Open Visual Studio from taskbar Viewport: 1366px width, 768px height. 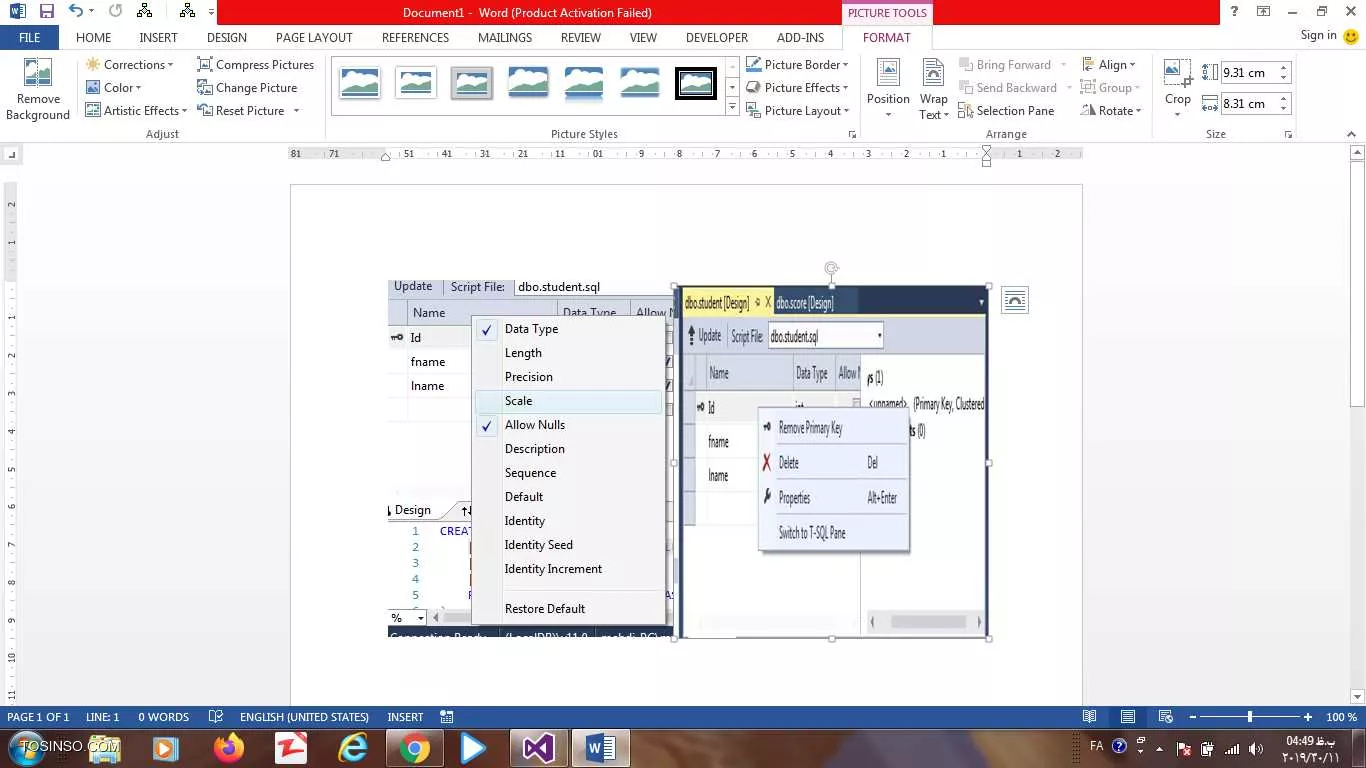tap(539, 748)
